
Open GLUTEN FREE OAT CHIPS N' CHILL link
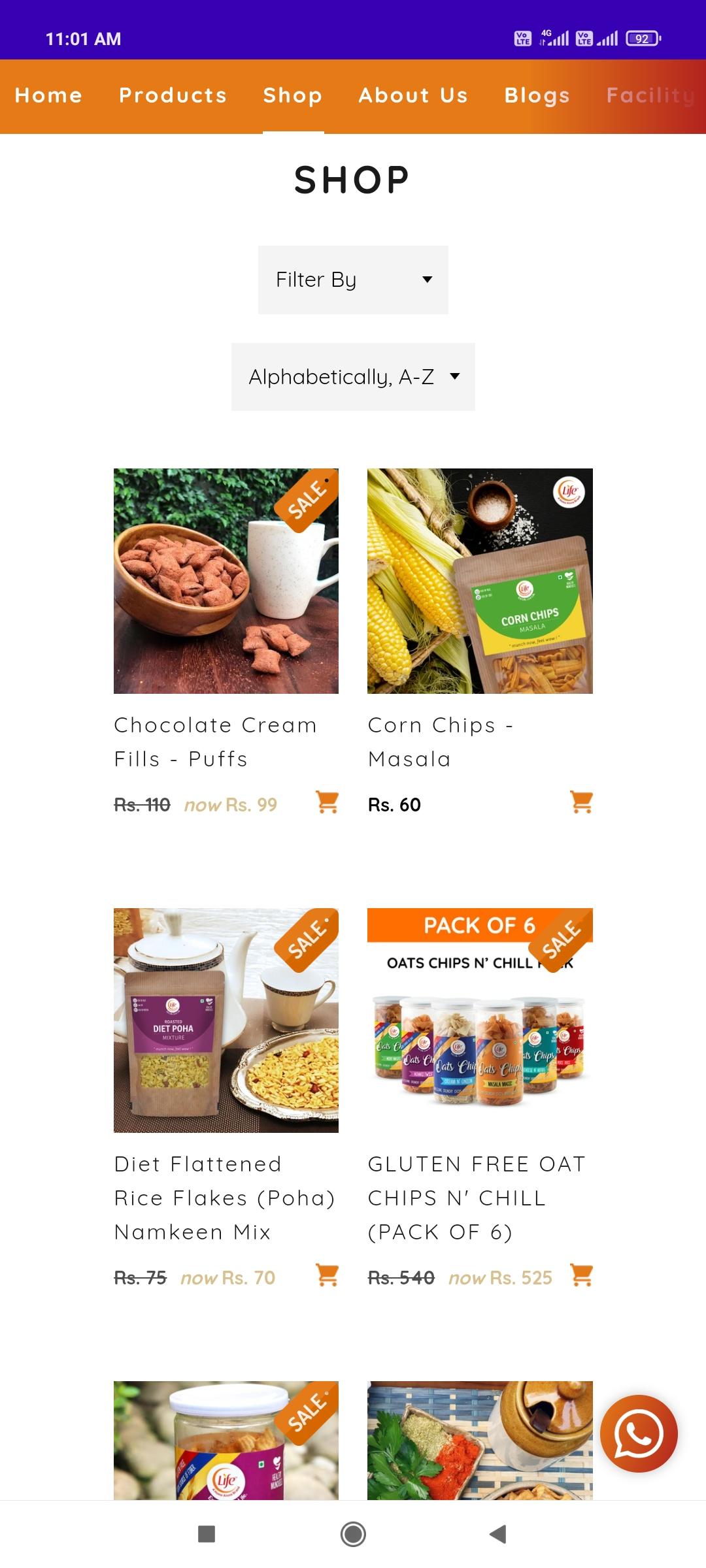[477, 1198]
